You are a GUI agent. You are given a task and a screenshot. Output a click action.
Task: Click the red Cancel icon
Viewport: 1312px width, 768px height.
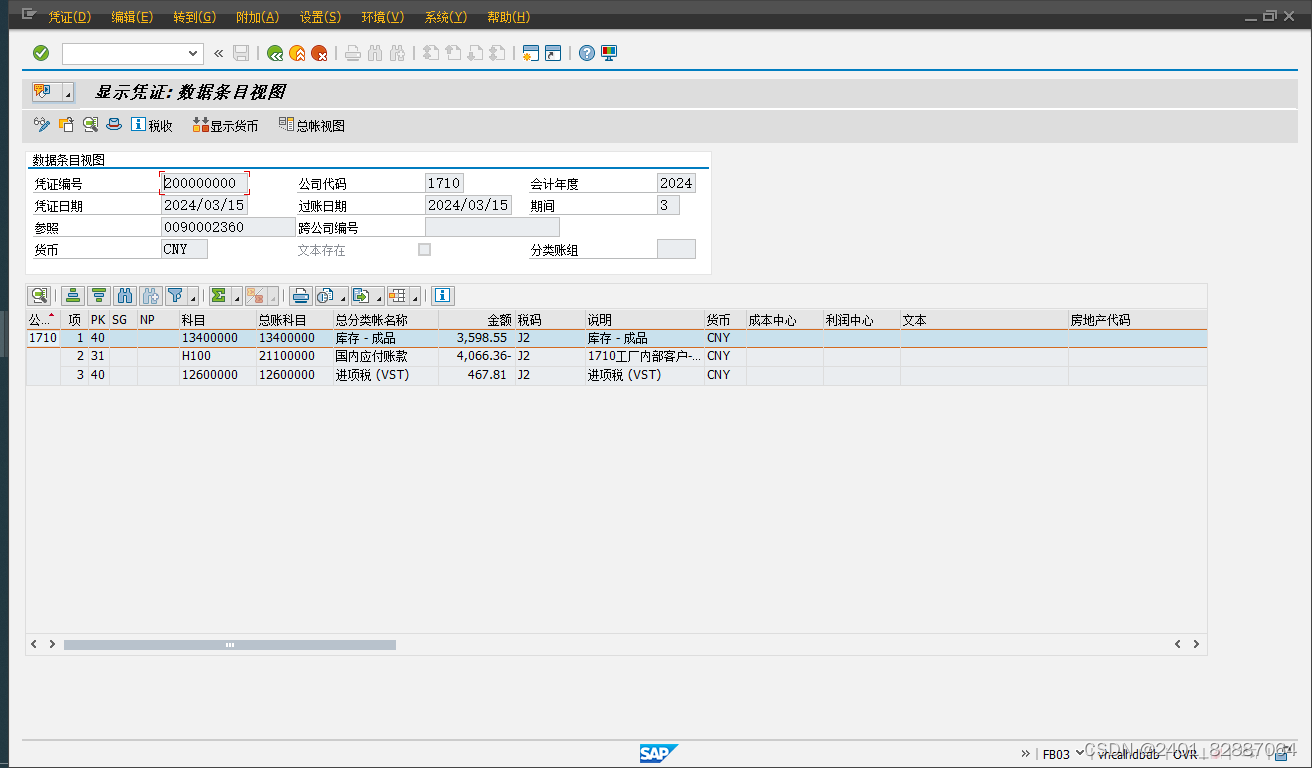319,53
